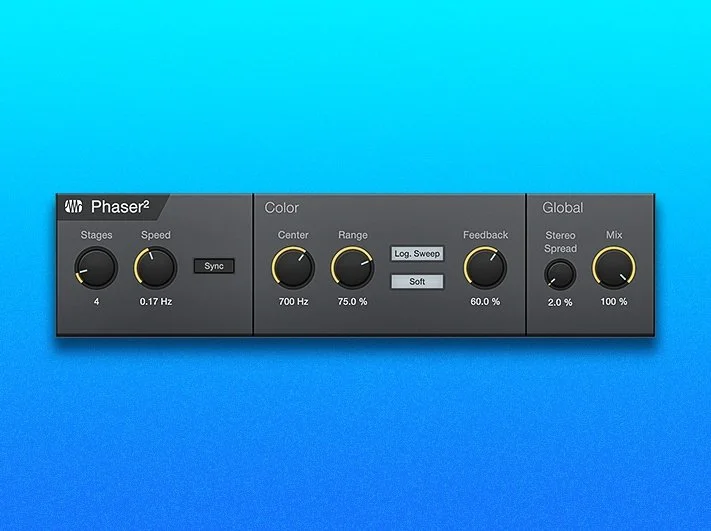Click the Speed knob
The height and width of the screenshot is (531, 711).
pos(156,268)
